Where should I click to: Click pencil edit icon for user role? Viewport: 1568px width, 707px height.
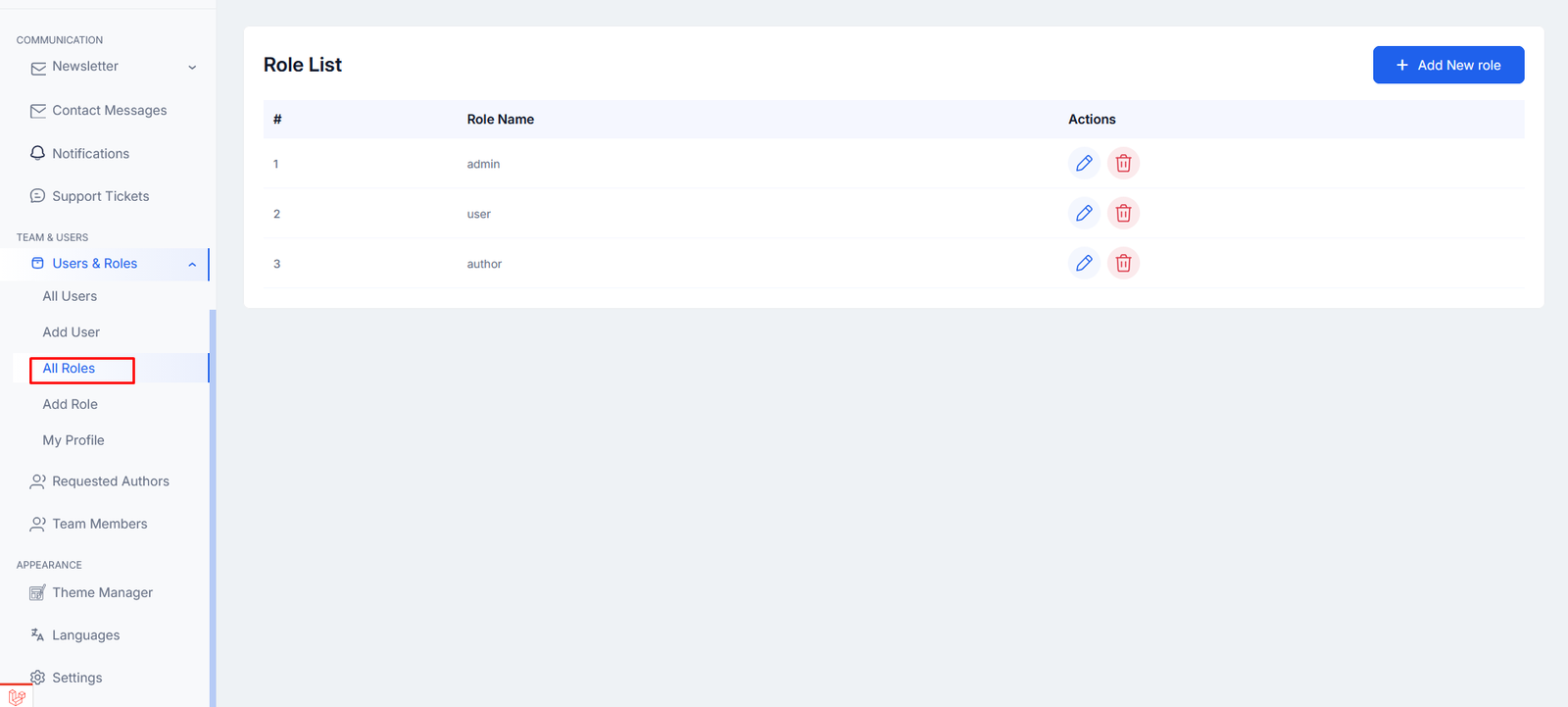(1084, 213)
